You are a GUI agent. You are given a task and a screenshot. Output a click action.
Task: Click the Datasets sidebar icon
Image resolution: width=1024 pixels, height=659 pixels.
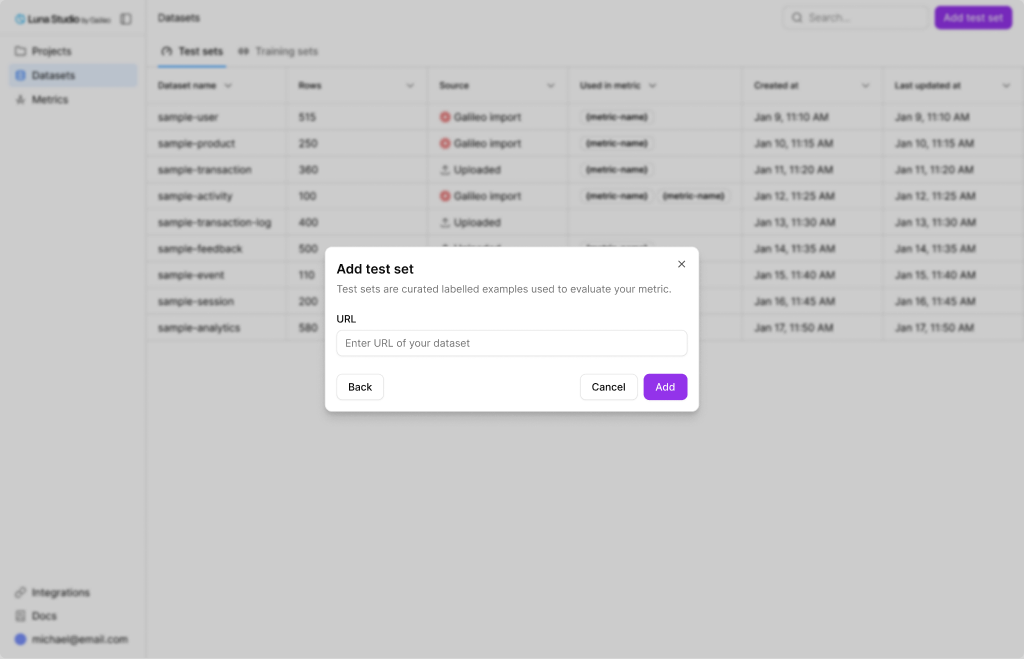coord(20,75)
